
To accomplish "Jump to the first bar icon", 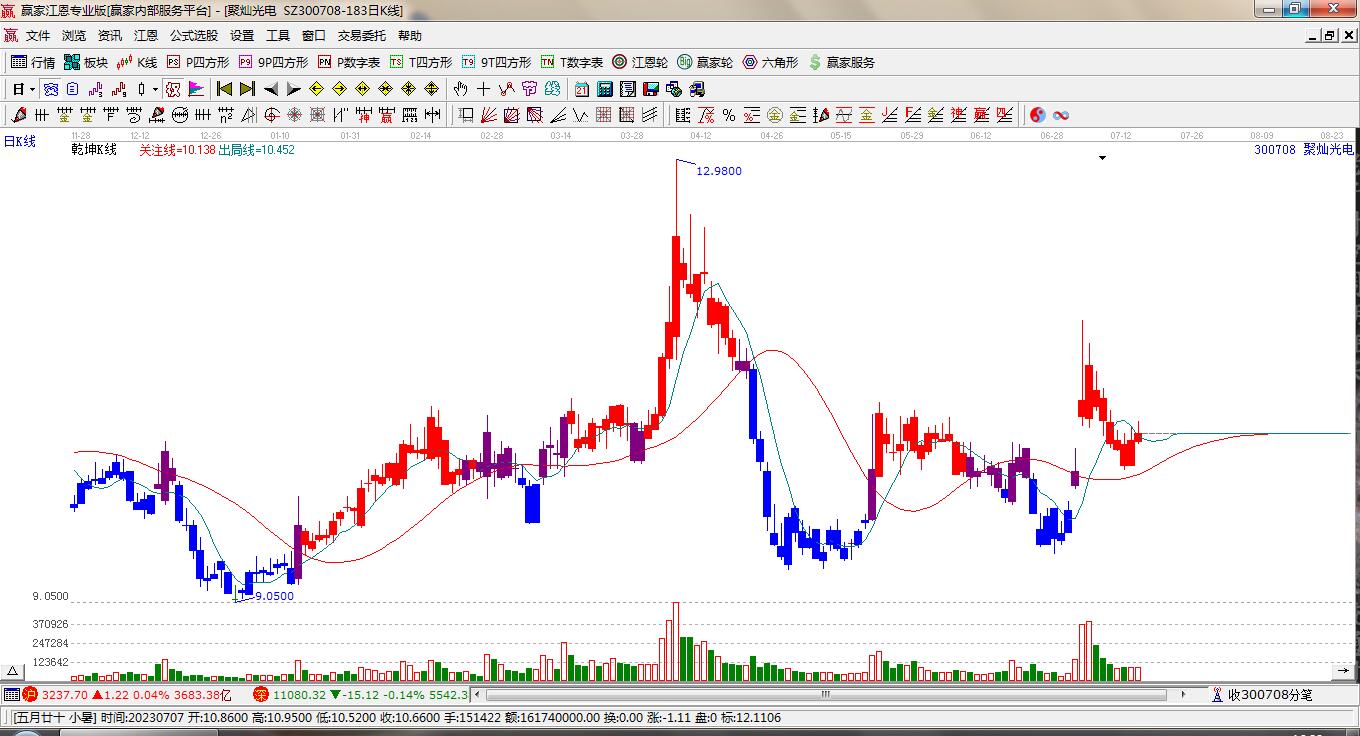I will click(x=225, y=89).
